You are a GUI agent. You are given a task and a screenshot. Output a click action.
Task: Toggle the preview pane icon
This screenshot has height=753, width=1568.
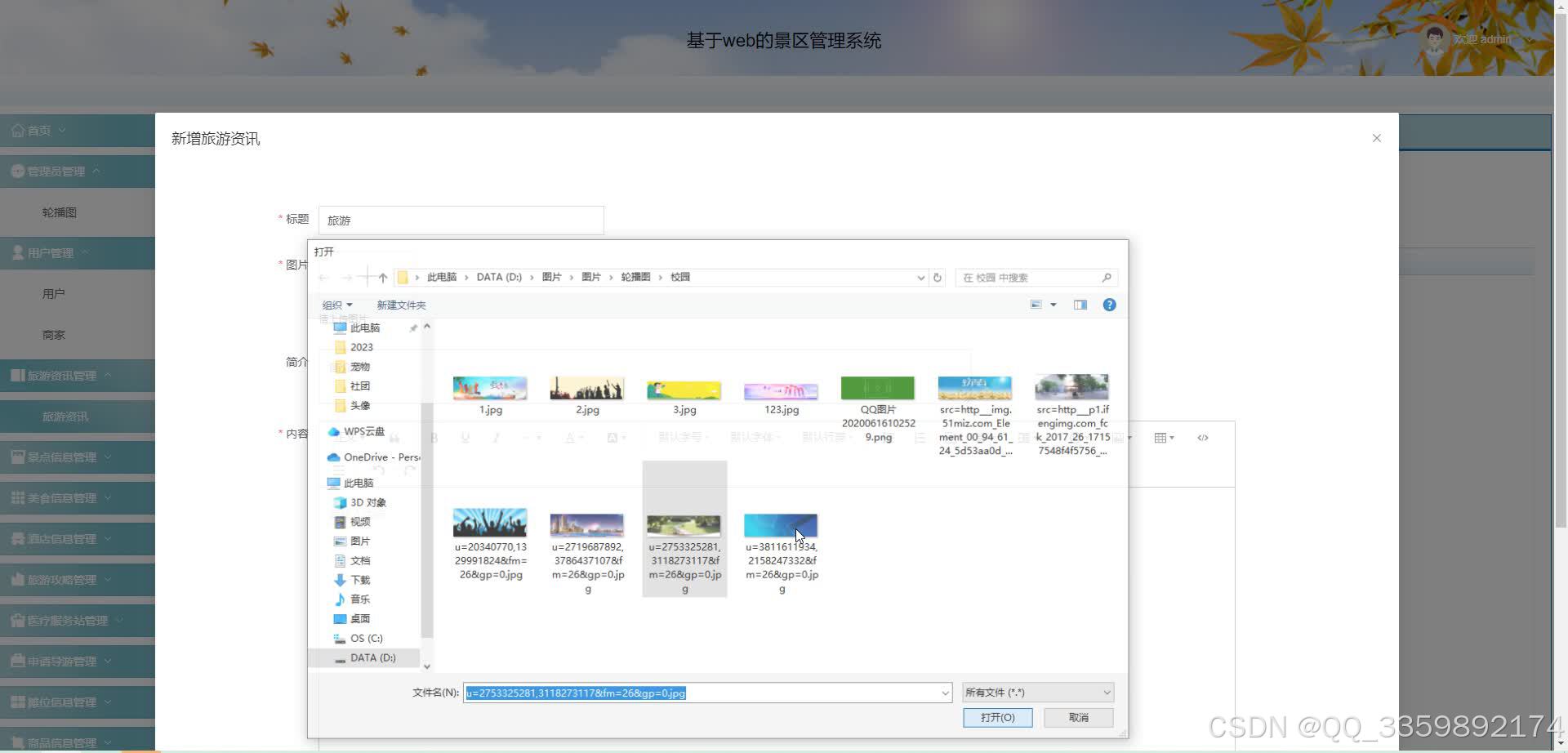click(1080, 305)
